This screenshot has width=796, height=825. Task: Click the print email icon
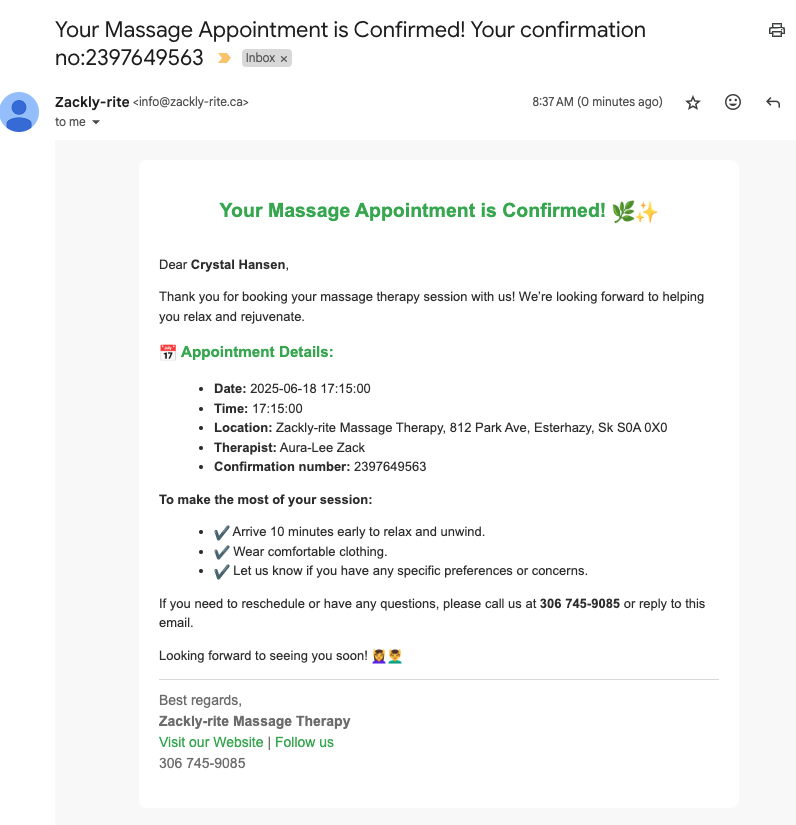777,30
